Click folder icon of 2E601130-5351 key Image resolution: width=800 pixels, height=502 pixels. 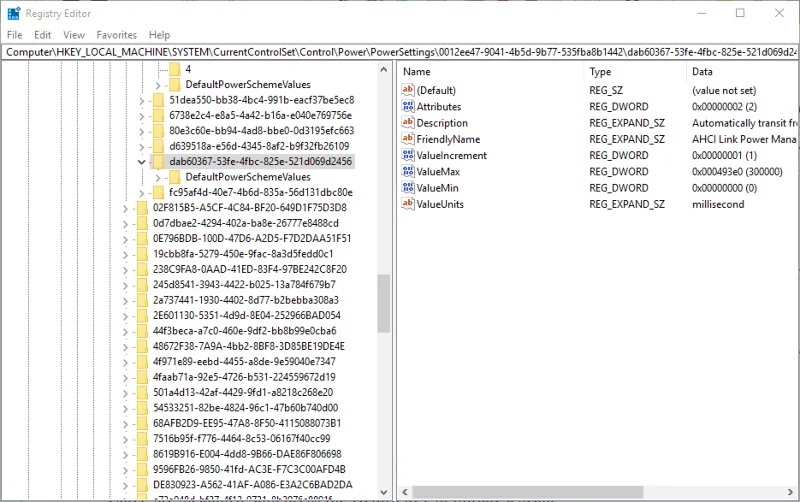142,315
